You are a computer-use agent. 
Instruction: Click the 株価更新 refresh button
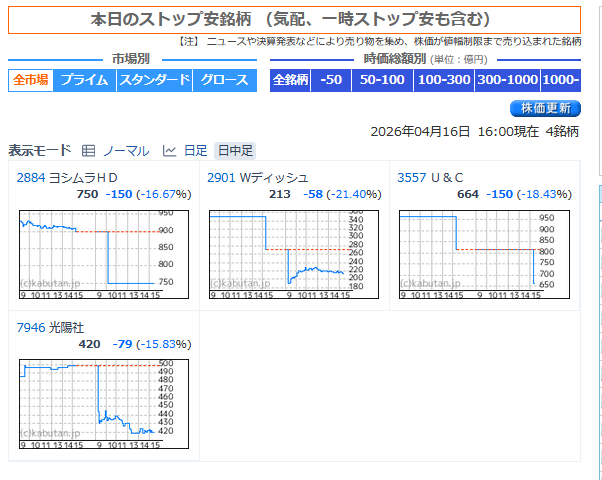545,108
